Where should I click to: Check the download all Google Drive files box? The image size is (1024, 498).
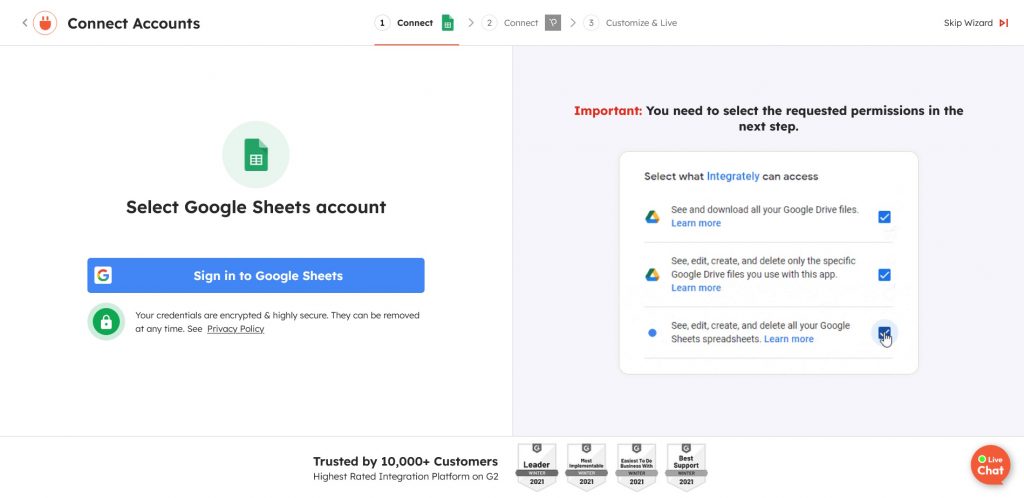884,217
